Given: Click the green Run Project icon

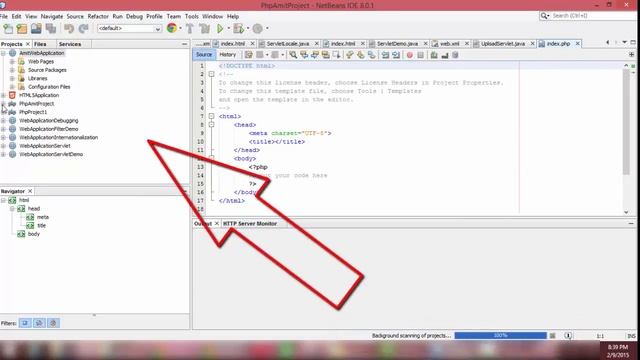Looking at the screenshot, I should click(220, 29).
